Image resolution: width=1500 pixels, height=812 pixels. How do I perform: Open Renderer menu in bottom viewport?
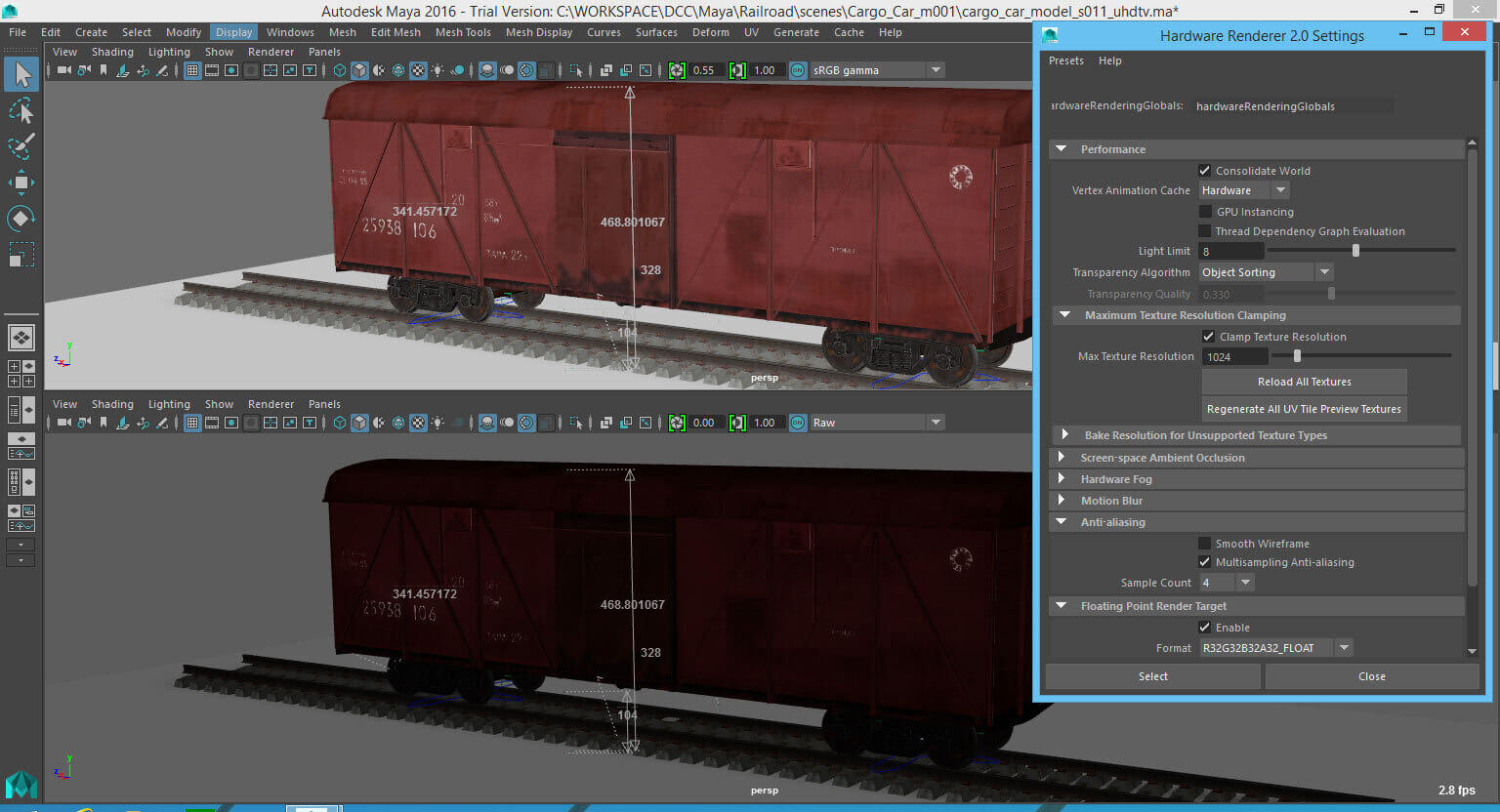(x=271, y=404)
